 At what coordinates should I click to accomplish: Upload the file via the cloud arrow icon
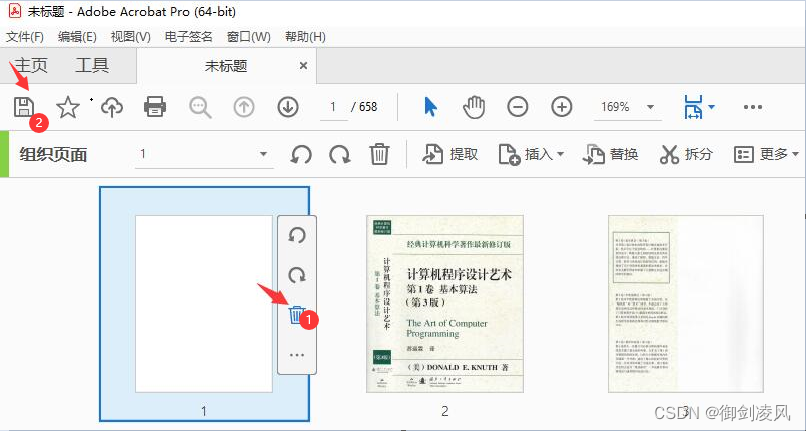pyautogui.click(x=112, y=107)
